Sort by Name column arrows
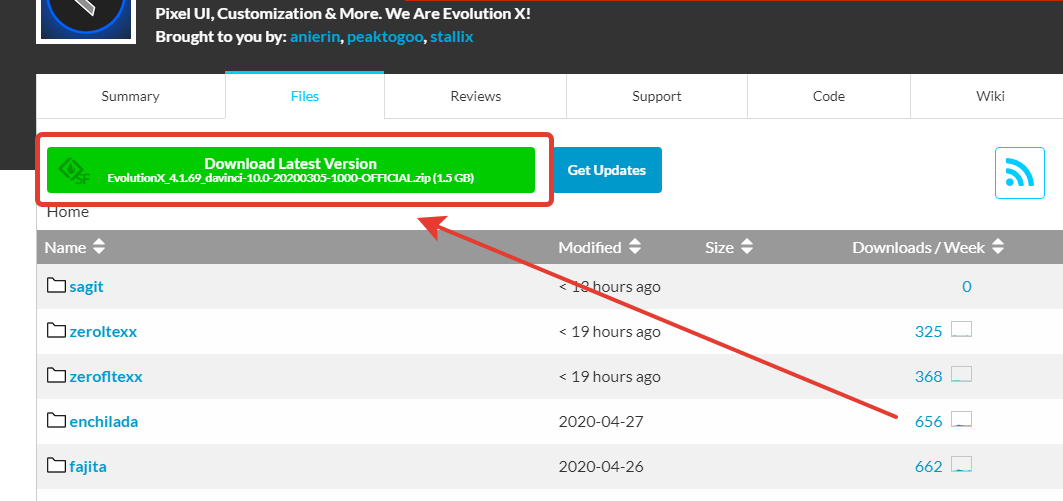The height and width of the screenshot is (501, 1063). click(99, 247)
